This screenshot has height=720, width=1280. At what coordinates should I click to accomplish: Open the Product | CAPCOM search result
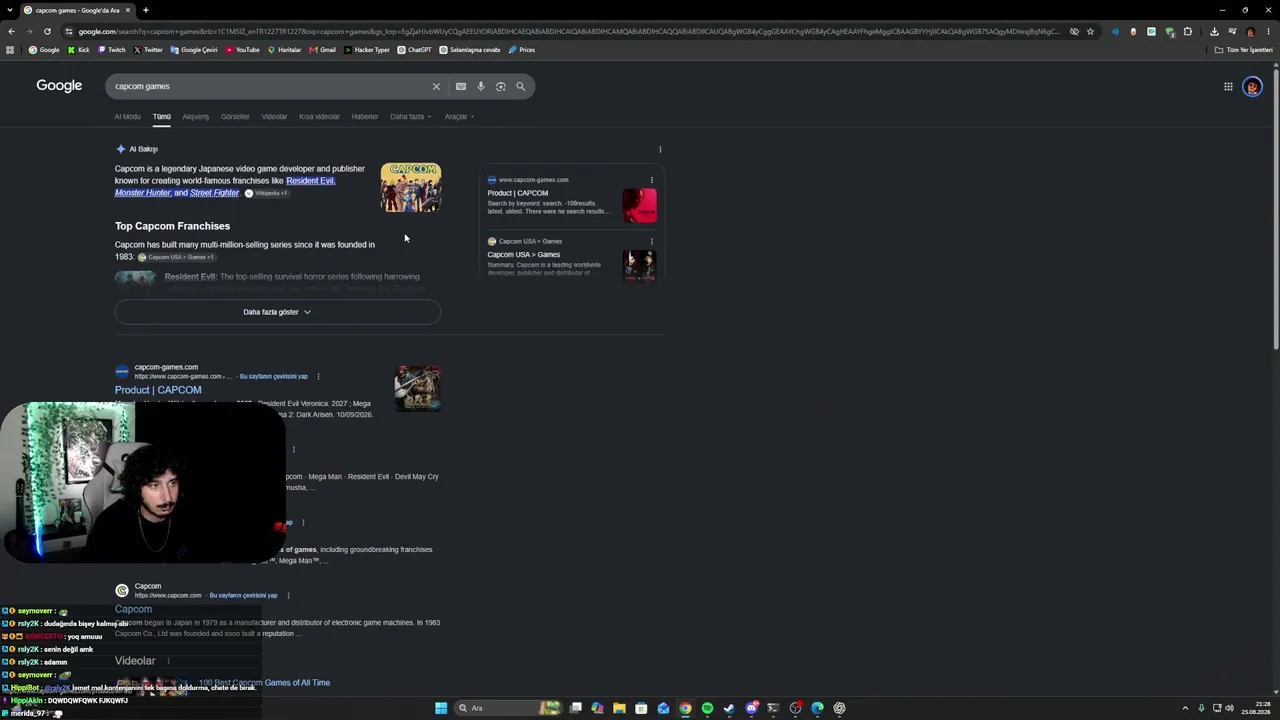[158, 390]
